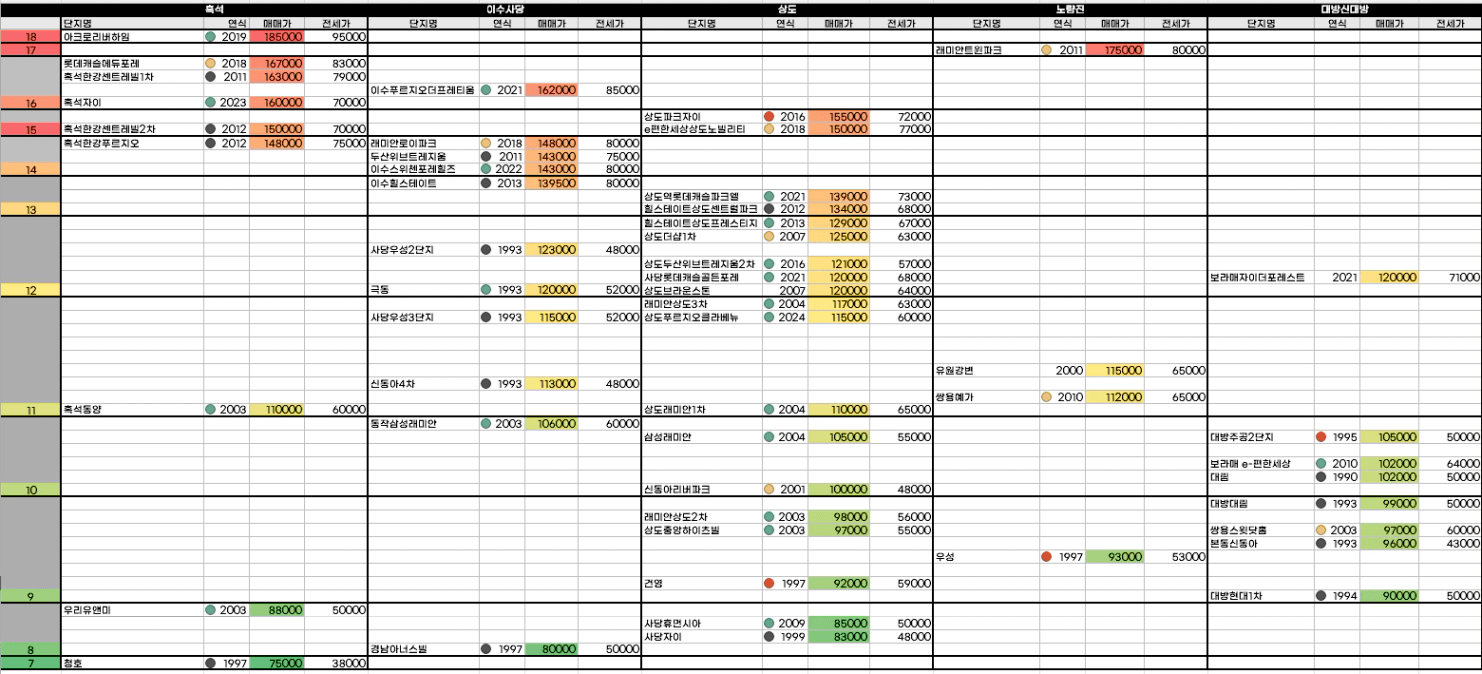This screenshot has height=674, width=1482.
Task: Select the 상도역롯데캐슬파크엘 name cell
Action: click(x=701, y=196)
